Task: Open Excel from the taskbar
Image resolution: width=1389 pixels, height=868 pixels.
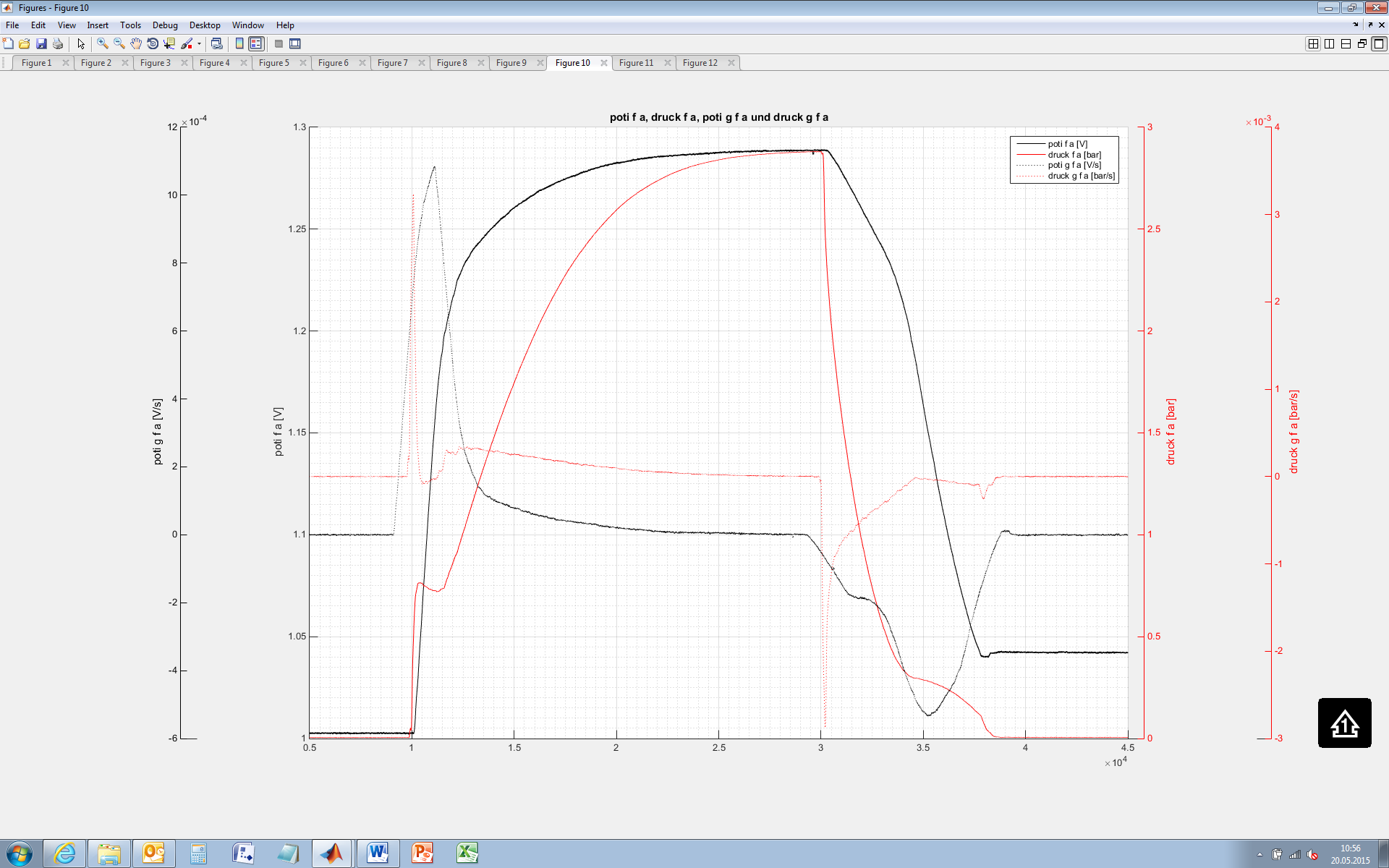Action: pyautogui.click(x=467, y=853)
